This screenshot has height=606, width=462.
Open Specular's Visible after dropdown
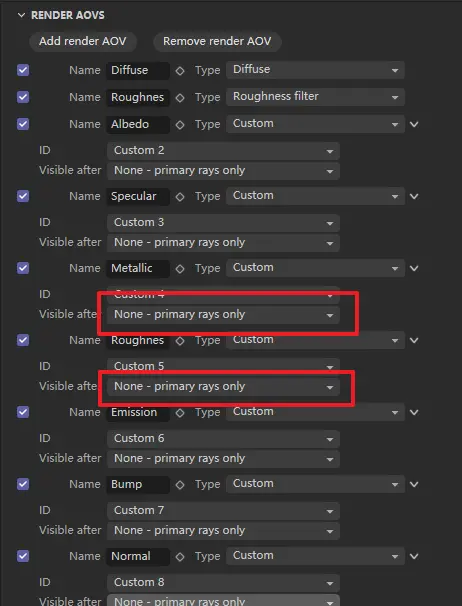[x=223, y=243]
